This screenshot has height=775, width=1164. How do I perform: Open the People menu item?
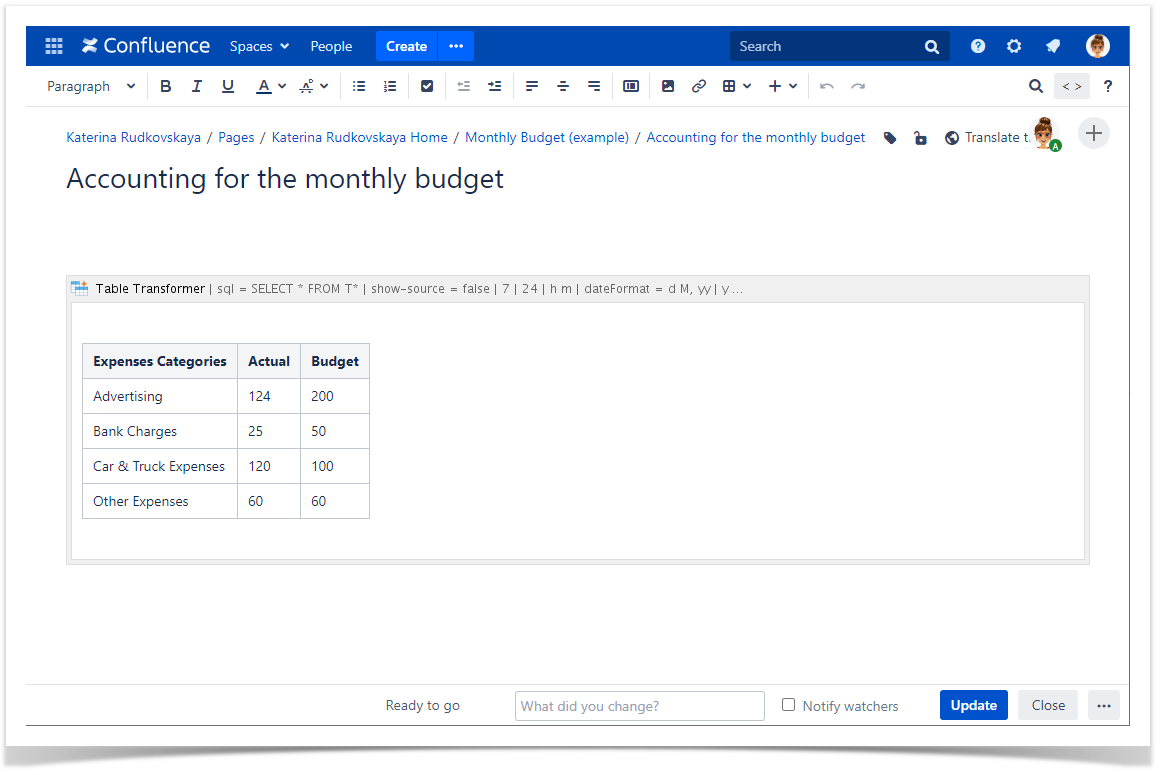331,46
